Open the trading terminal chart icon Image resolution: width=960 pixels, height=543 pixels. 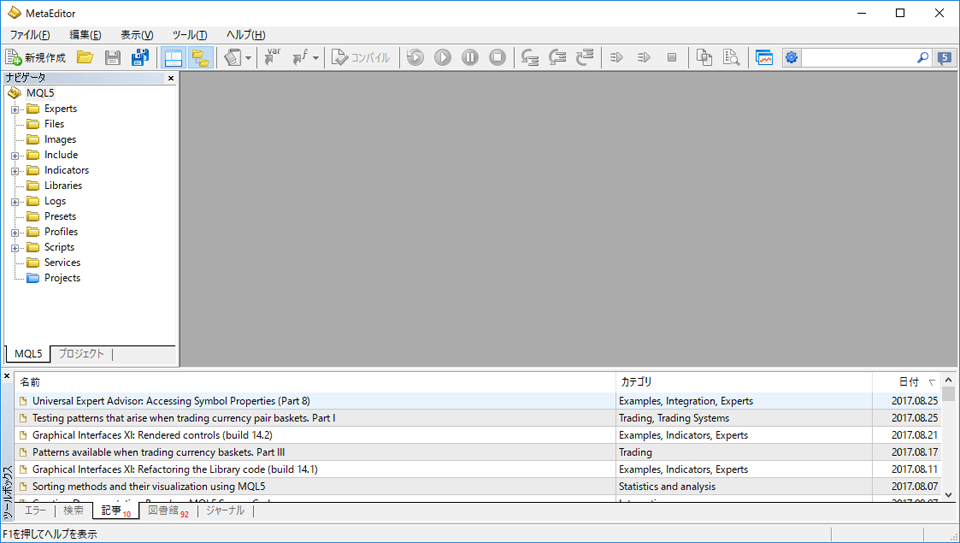(x=764, y=58)
